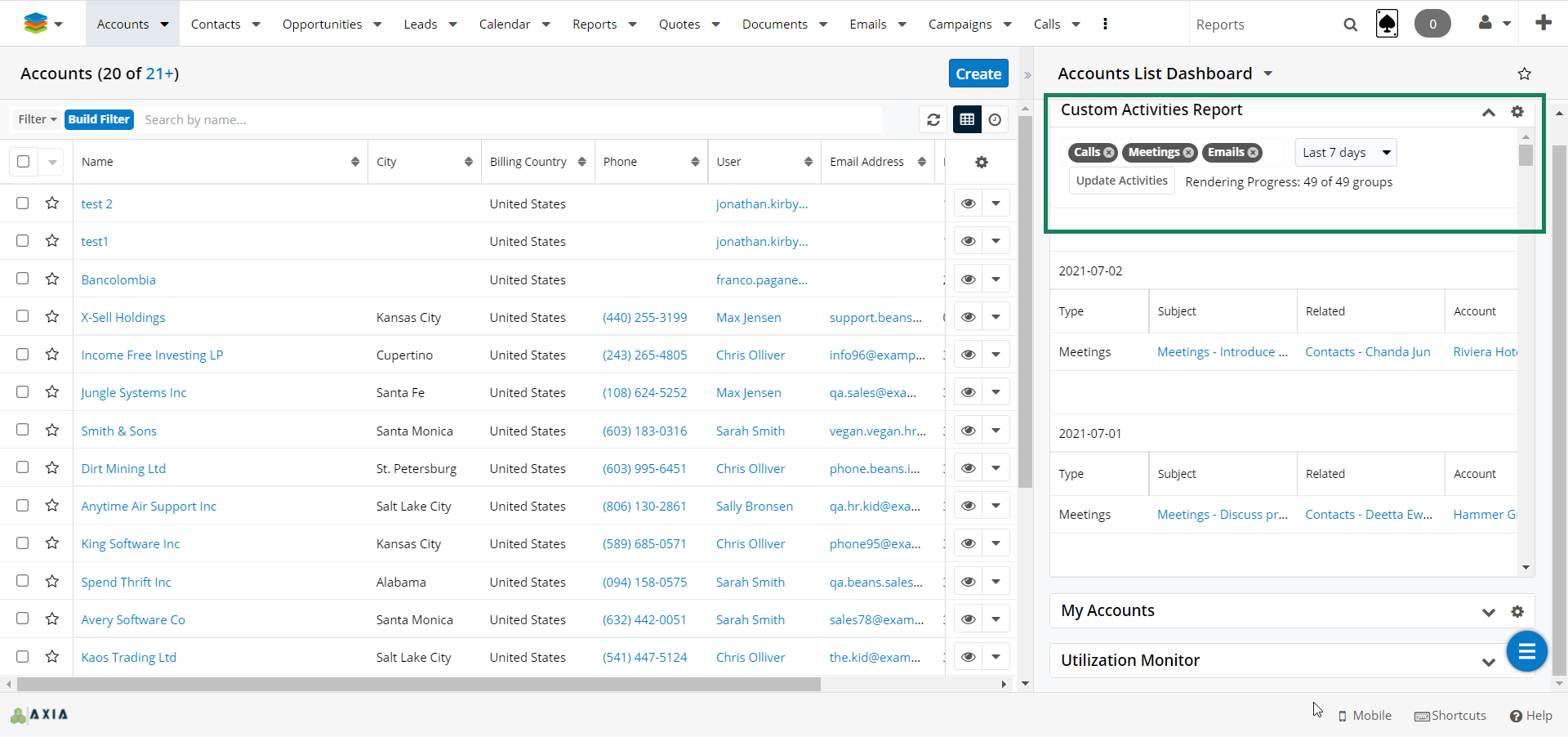The image size is (1568, 737).
Task: Open the Calendar module tab
Action: point(505,25)
